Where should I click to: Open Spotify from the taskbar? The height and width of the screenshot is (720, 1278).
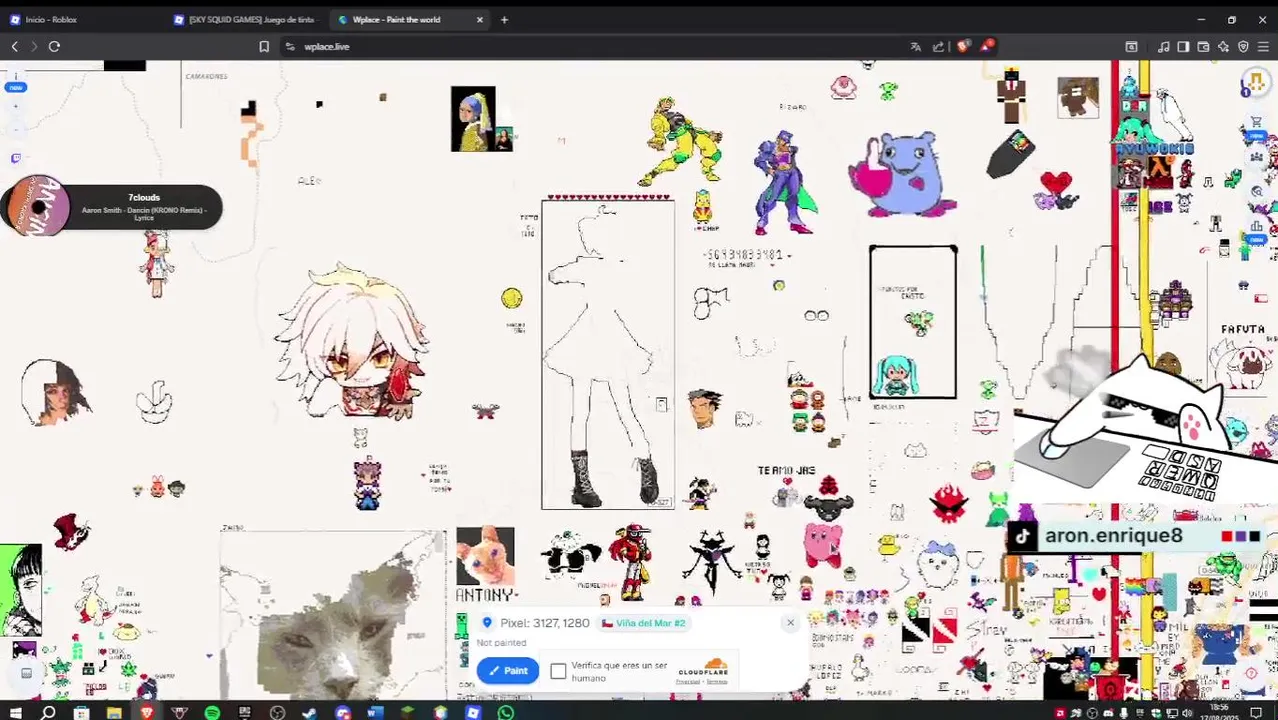pos(212,712)
